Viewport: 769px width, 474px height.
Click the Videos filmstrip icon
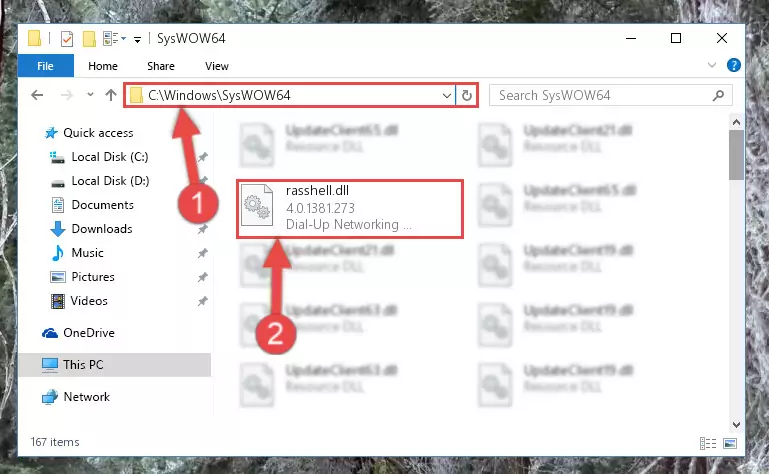[x=58, y=301]
